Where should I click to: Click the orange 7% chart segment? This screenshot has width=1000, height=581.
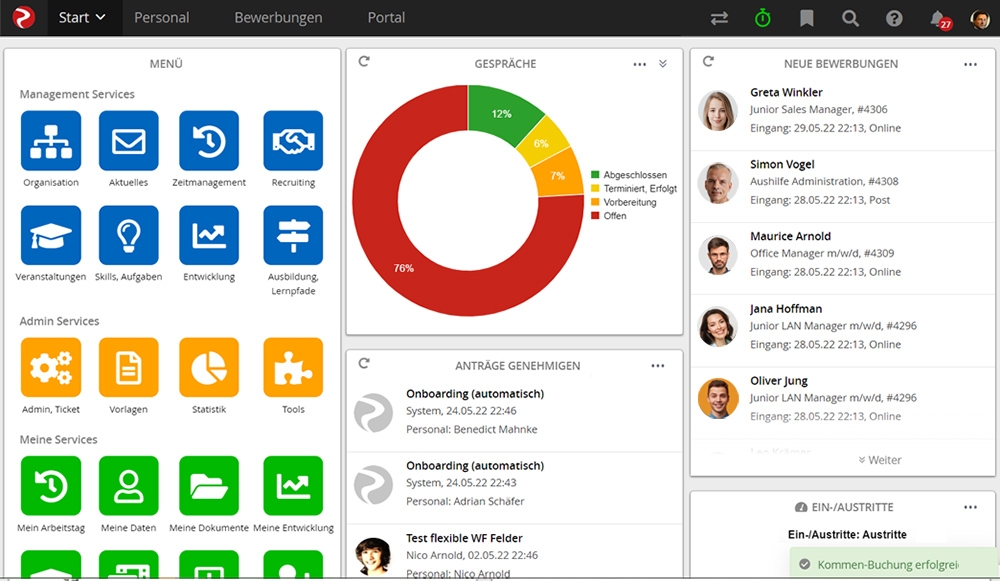click(x=559, y=173)
